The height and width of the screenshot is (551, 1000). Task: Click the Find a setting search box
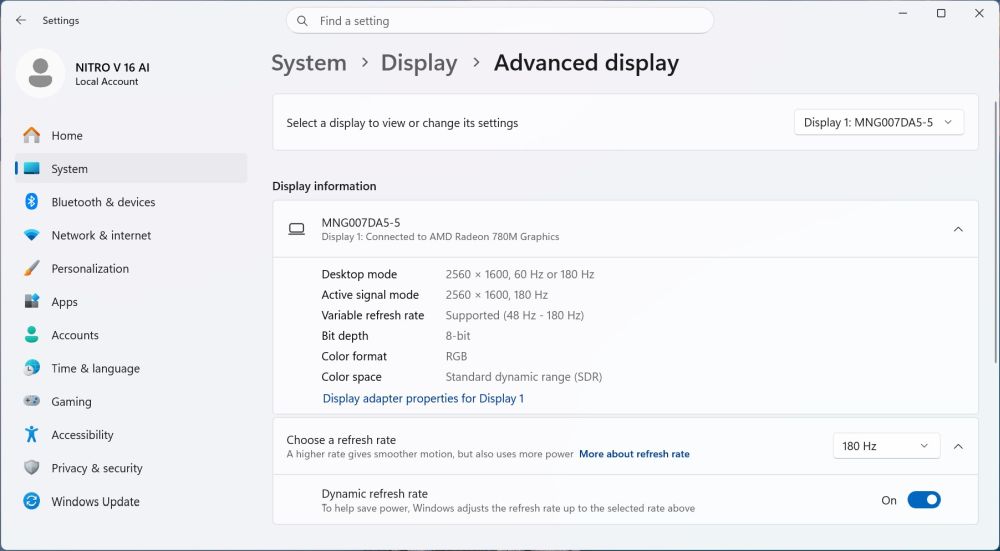(499, 21)
